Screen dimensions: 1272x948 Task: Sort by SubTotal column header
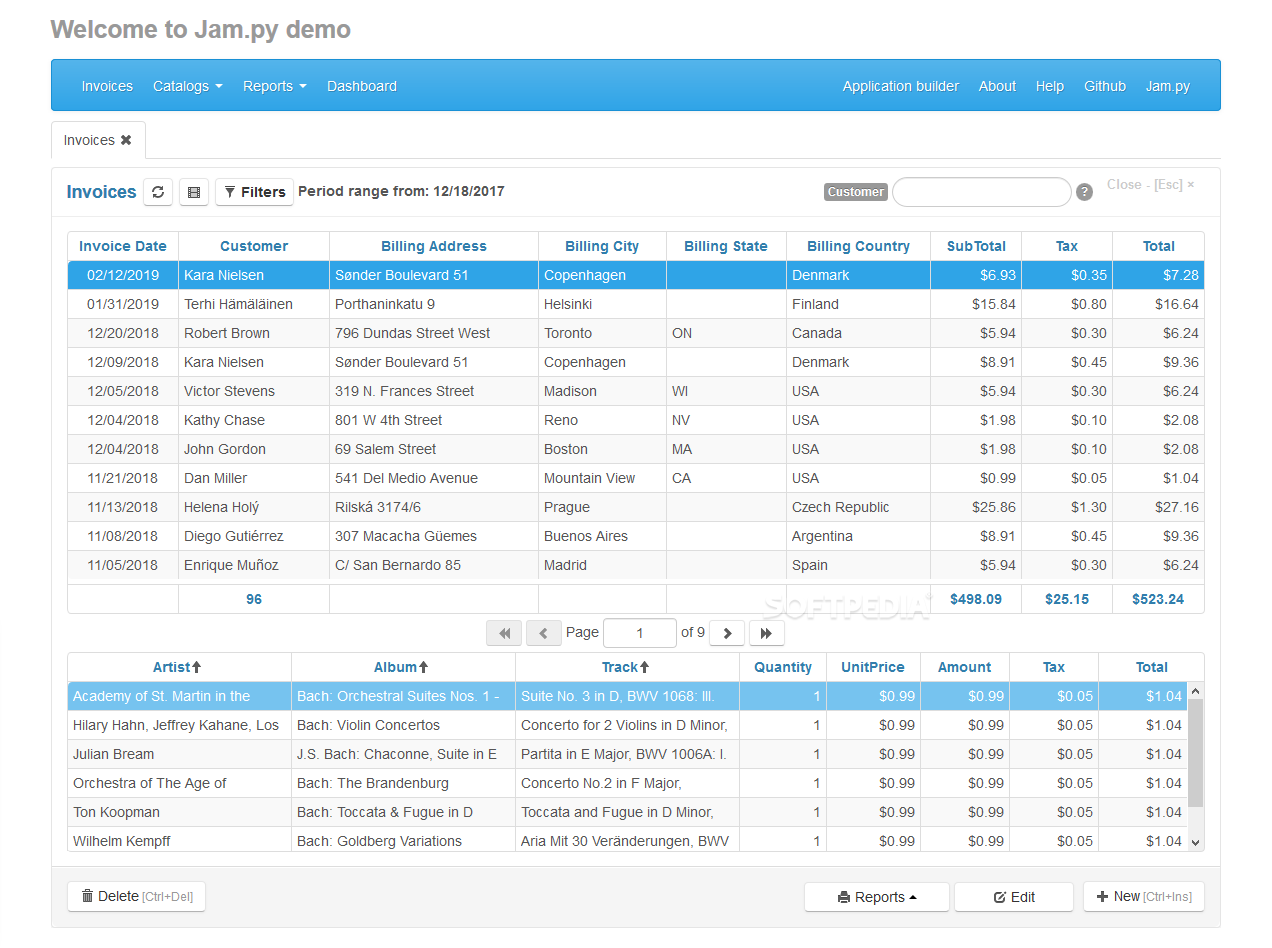976,246
